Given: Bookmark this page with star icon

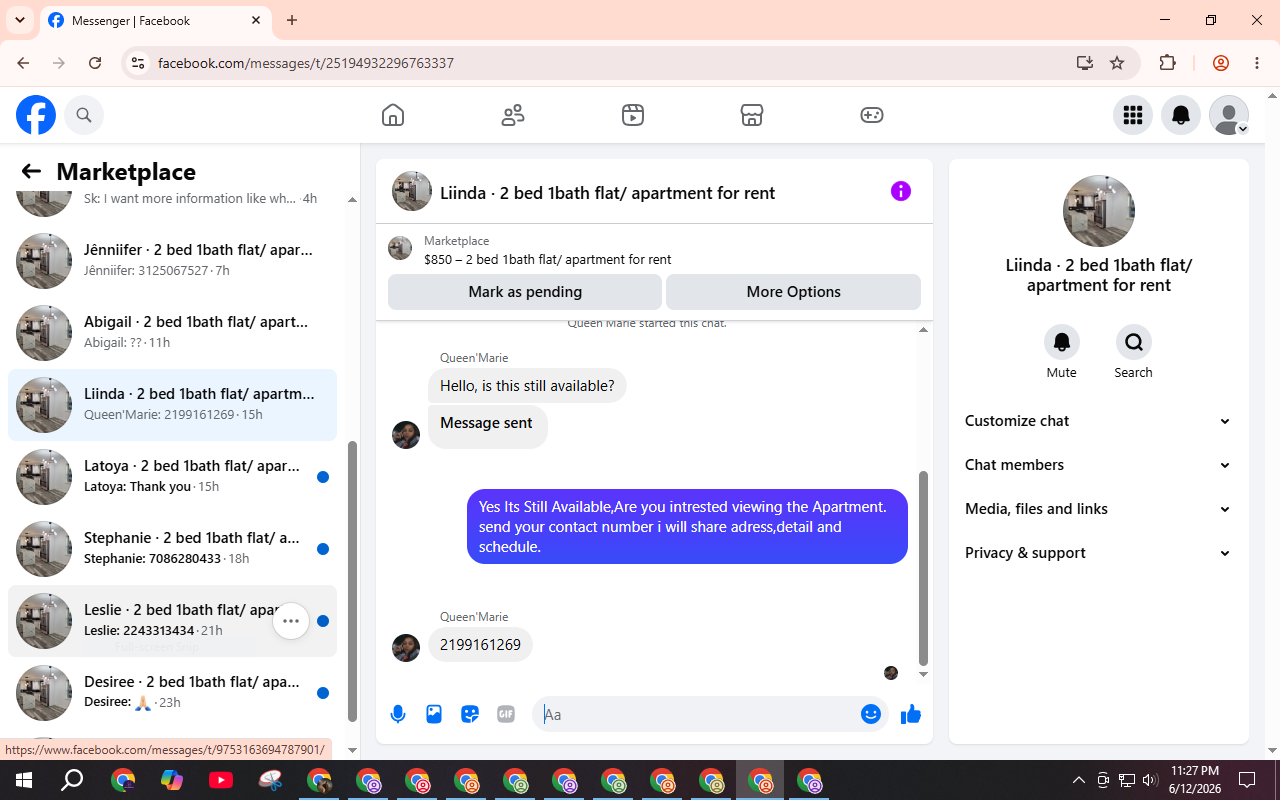Looking at the screenshot, I should 1117,63.
